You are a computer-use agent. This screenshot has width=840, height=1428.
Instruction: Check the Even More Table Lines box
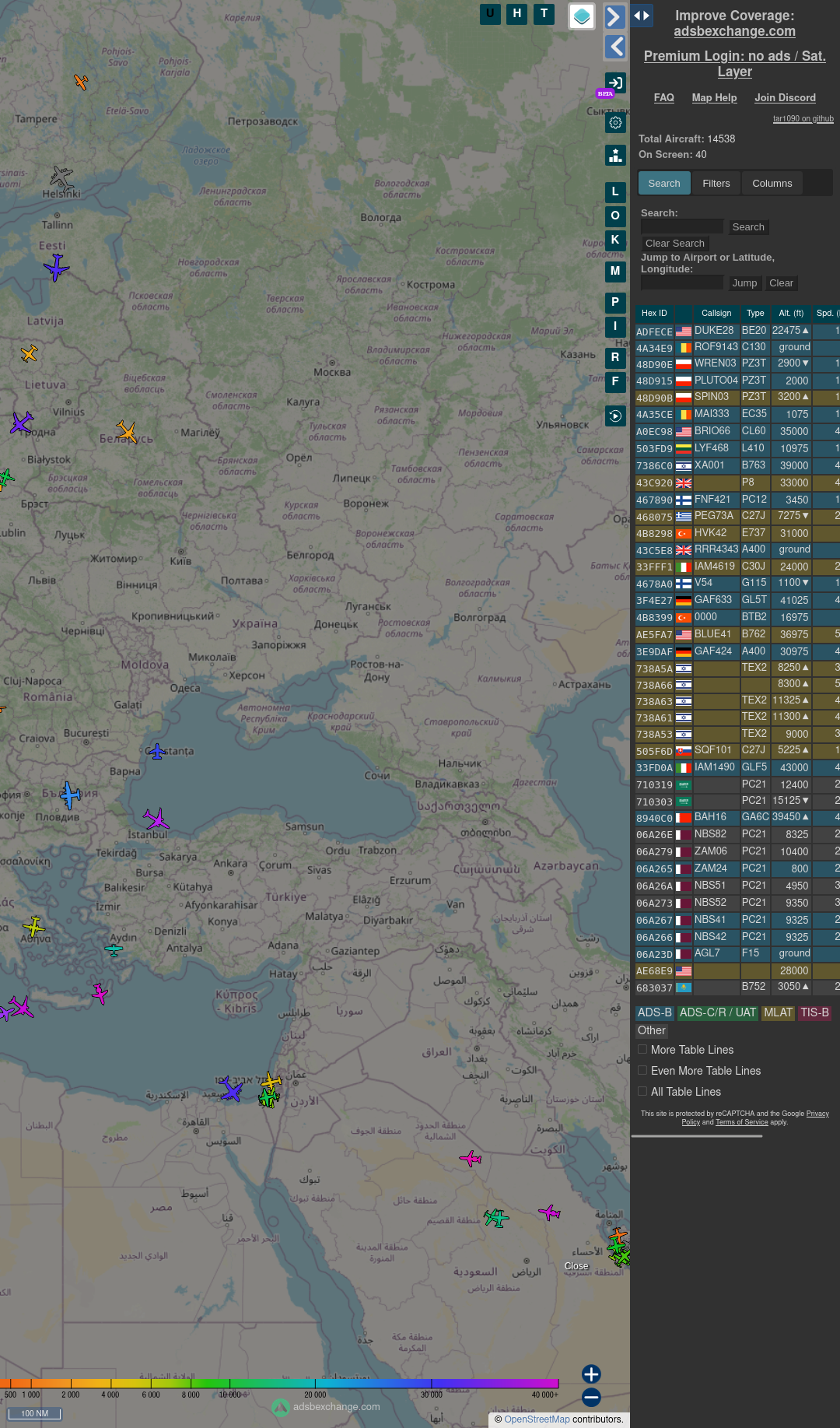pyautogui.click(x=642, y=1070)
